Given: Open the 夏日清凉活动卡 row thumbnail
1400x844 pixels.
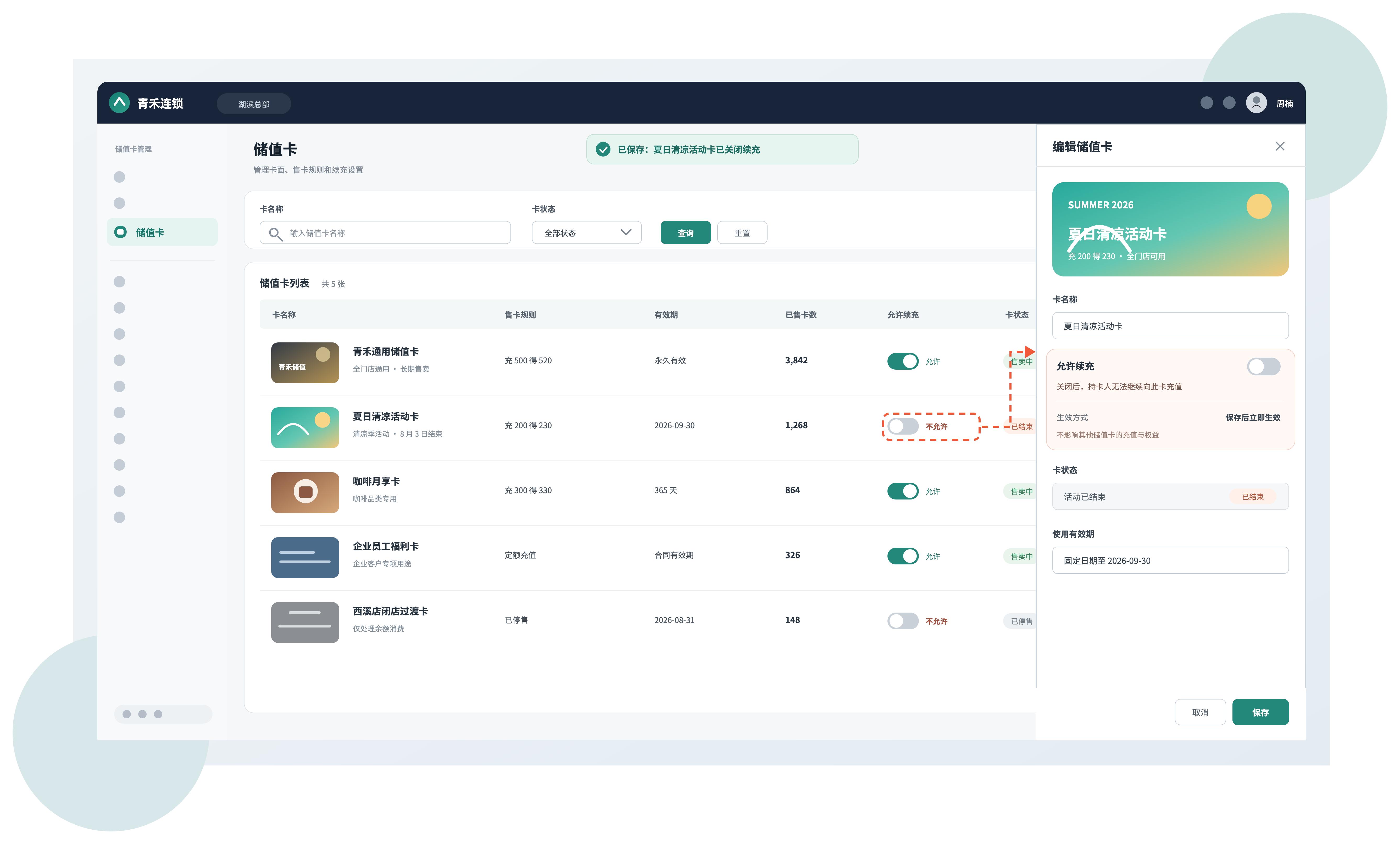Looking at the screenshot, I should 305,427.
